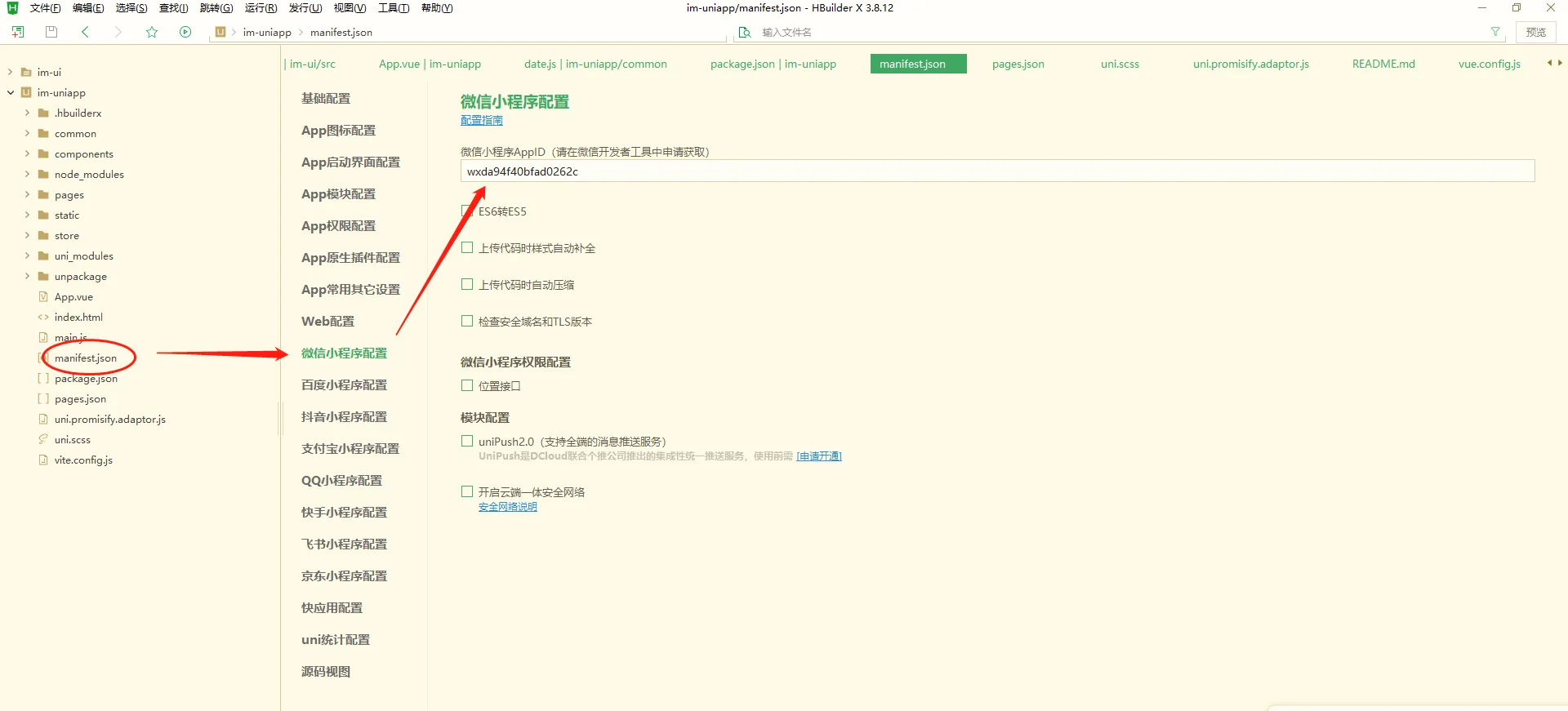1568x711 pixels.
Task: Click the bookmark star icon
Action: [152, 32]
